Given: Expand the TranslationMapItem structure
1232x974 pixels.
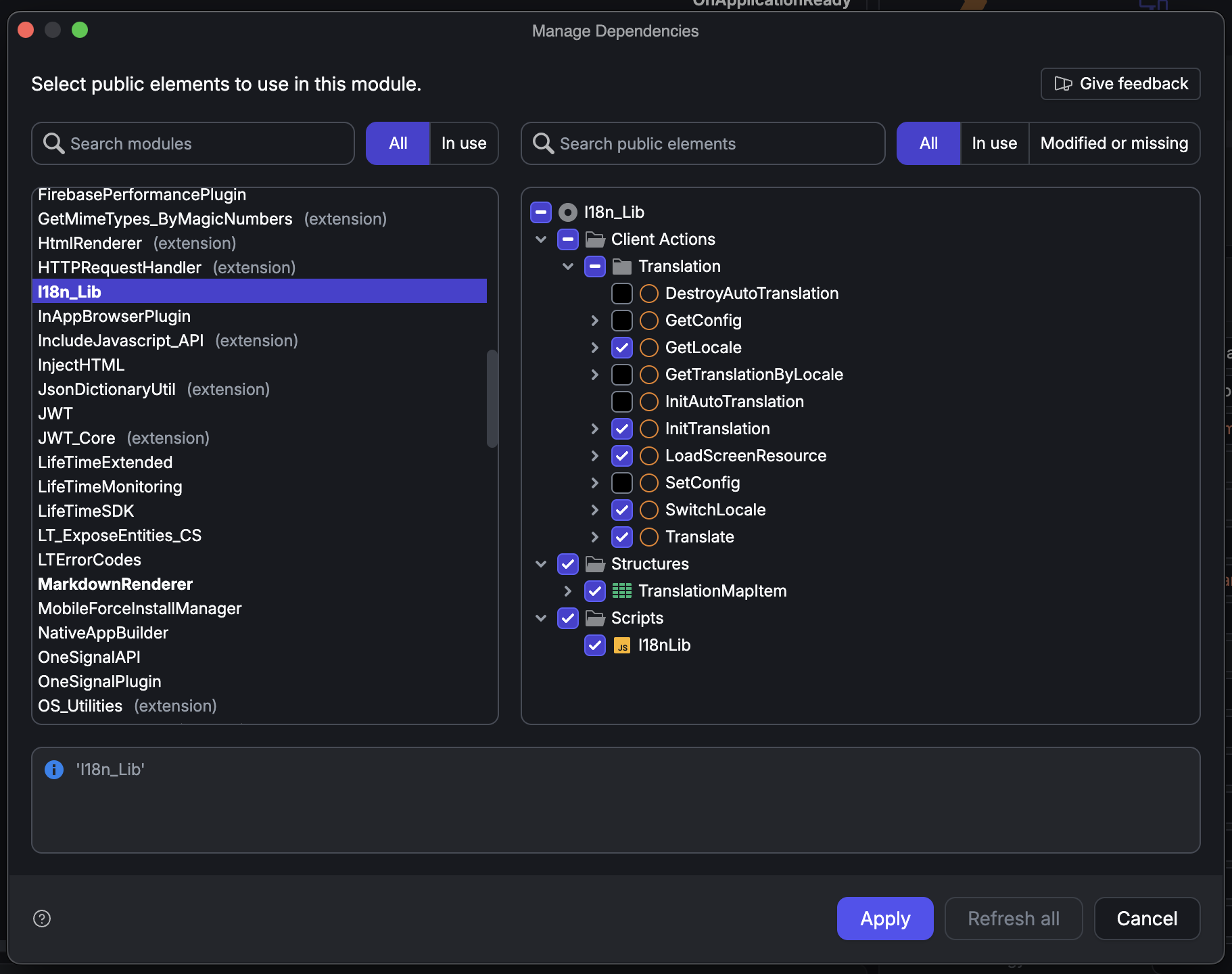Looking at the screenshot, I should point(568,591).
